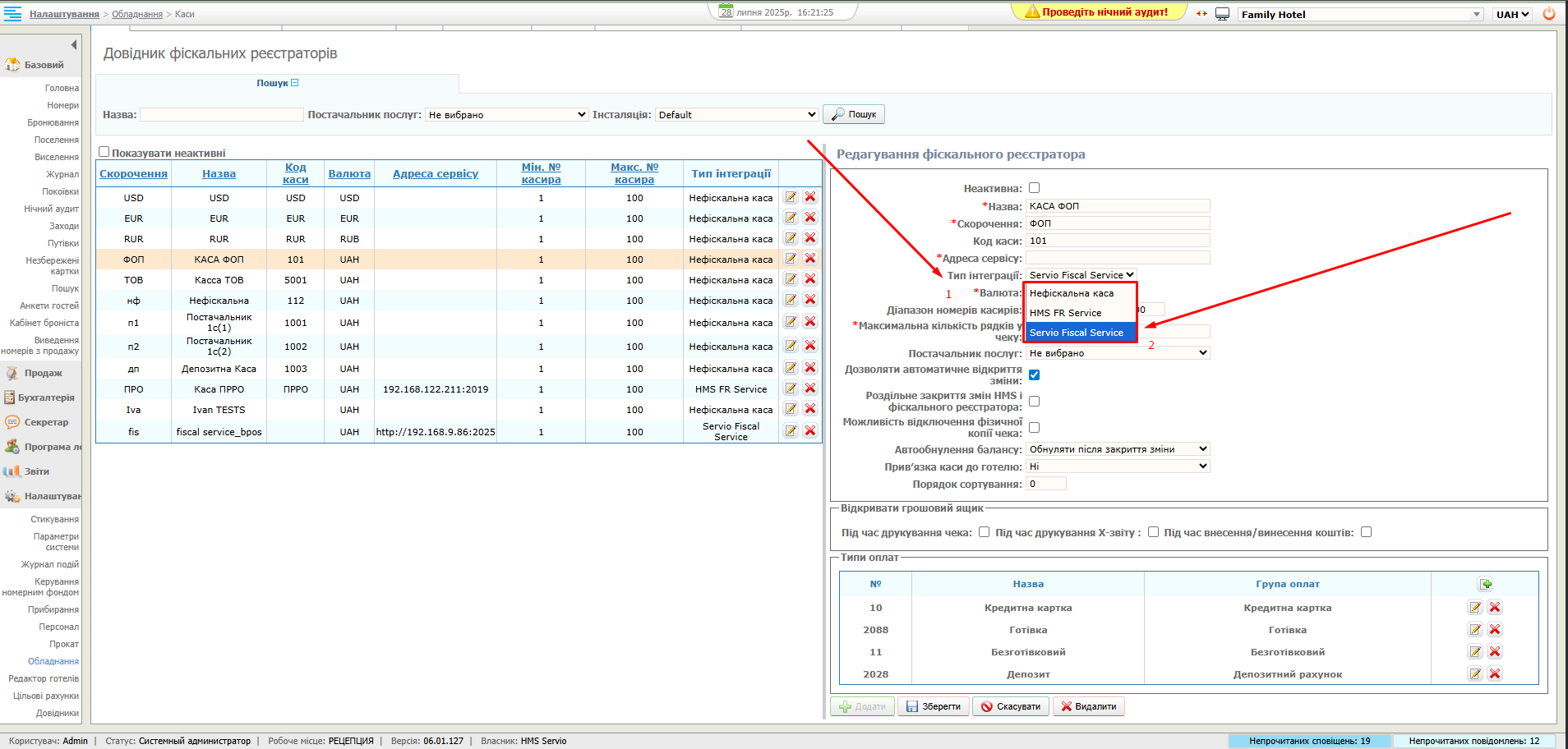The width and height of the screenshot is (1568, 749).
Task: Delete the Депозит payment type row
Action: click(1495, 674)
